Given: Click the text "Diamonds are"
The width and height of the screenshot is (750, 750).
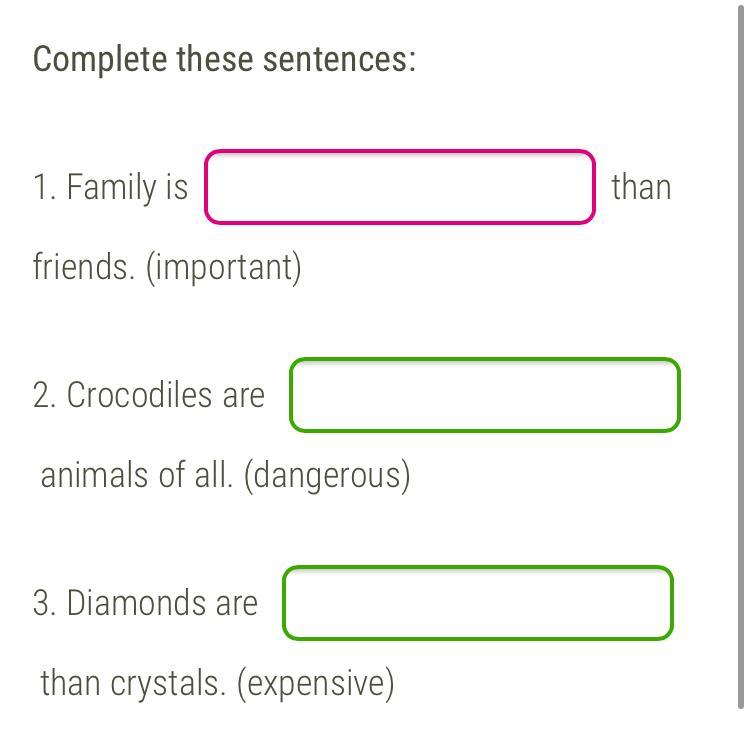Looking at the screenshot, I should click(x=162, y=603).
